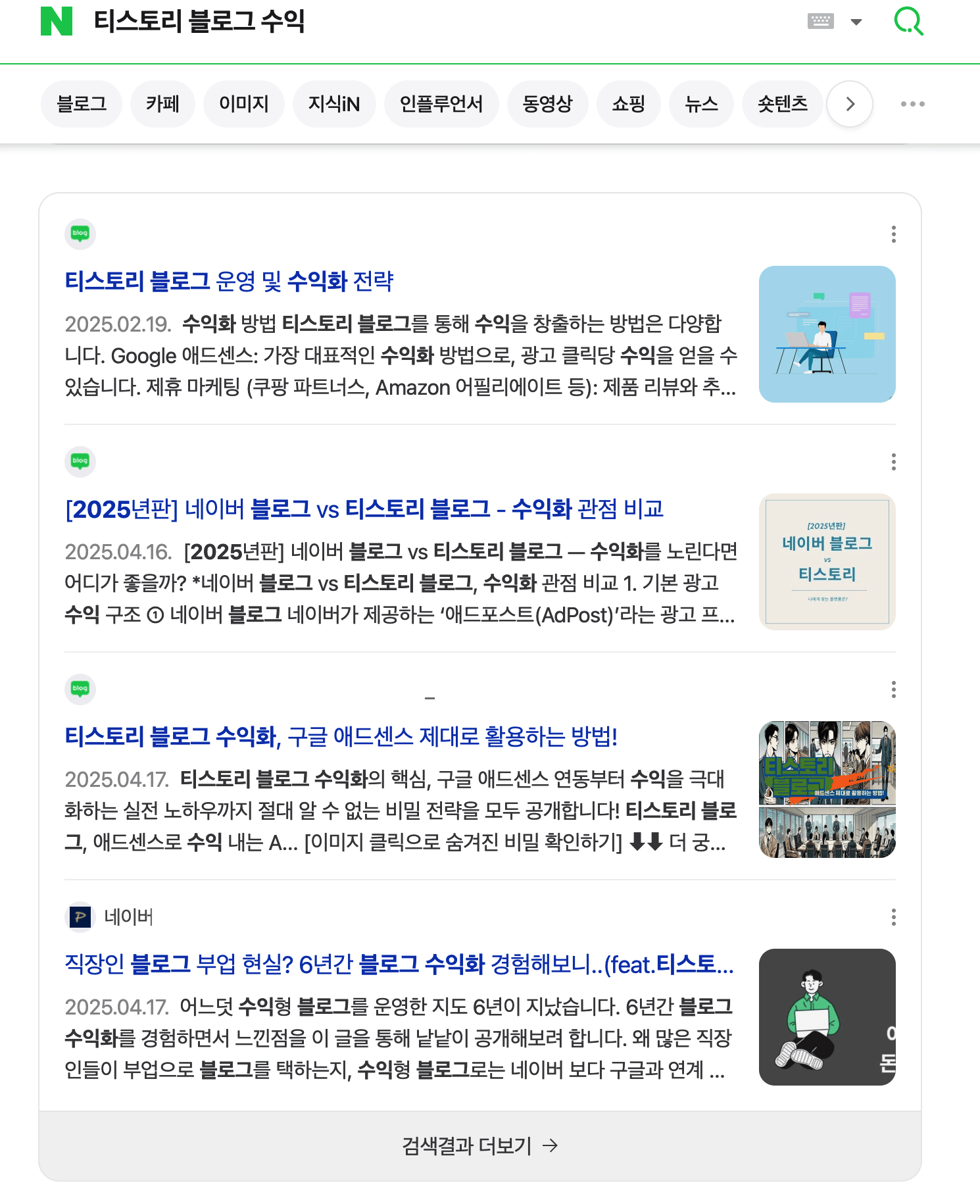This screenshot has height=1204, width=980.
Task: Click the green Naver N logo
Action: click(x=57, y=21)
